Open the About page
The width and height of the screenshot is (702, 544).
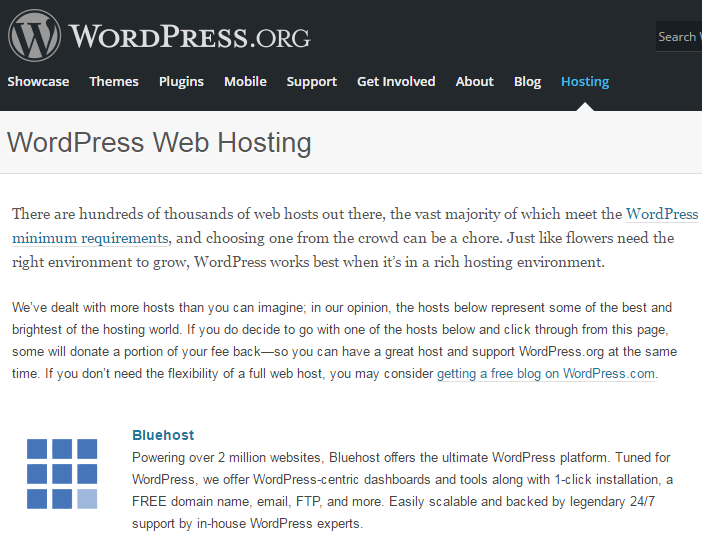tap(475, 81)
